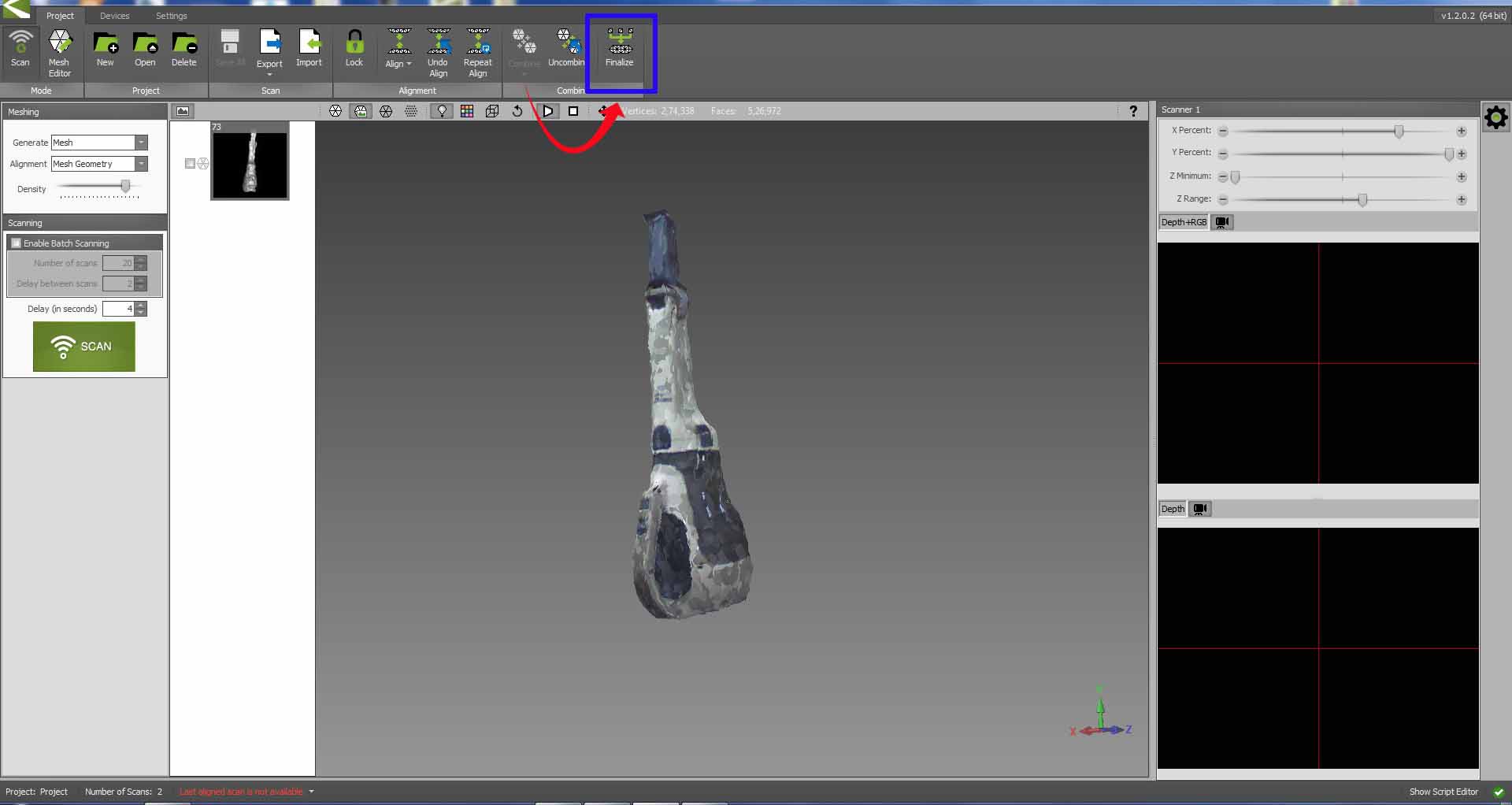Select solid mesh shading view icon
The height and width of the screenshot is (805, 1512).
point(335,111)
